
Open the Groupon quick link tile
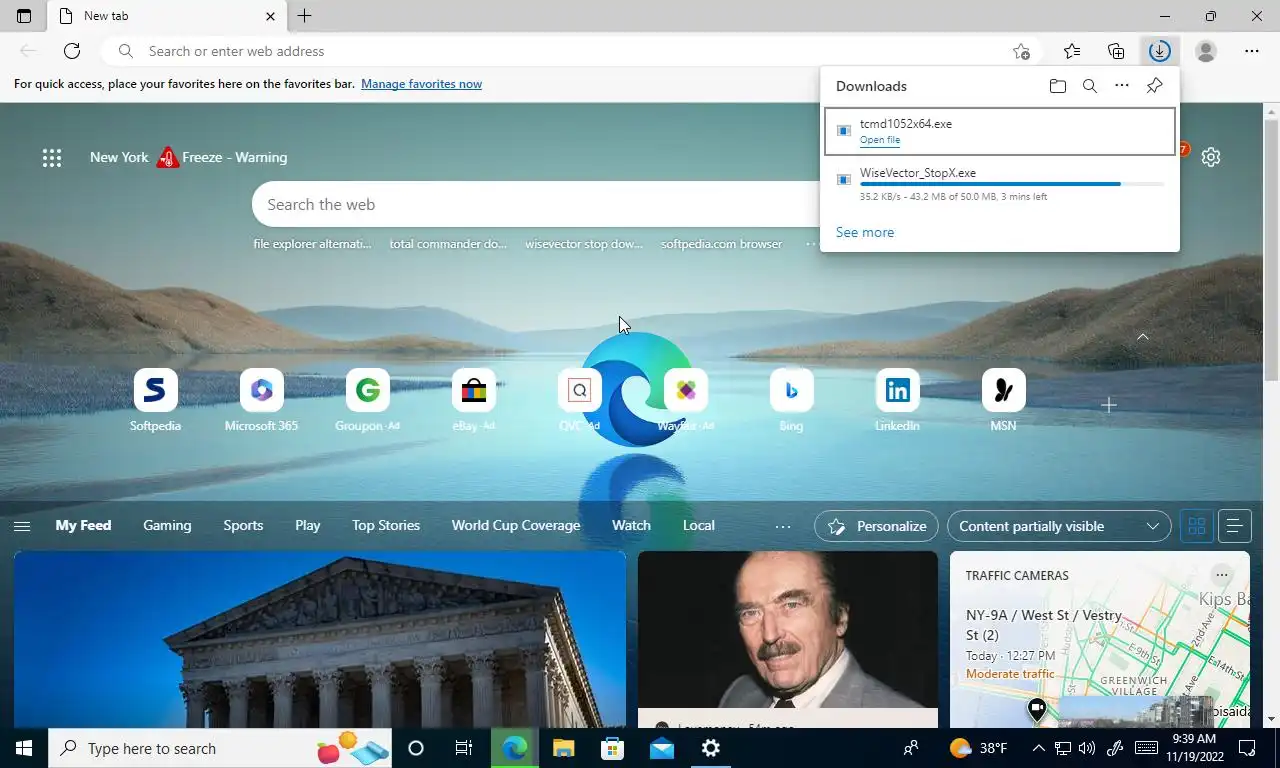[367, 400]
